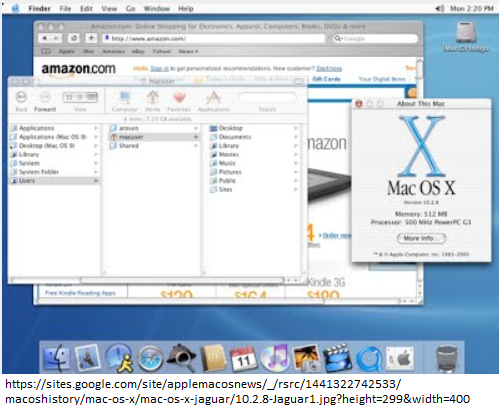Open iPhoto from the Dock

306,358
